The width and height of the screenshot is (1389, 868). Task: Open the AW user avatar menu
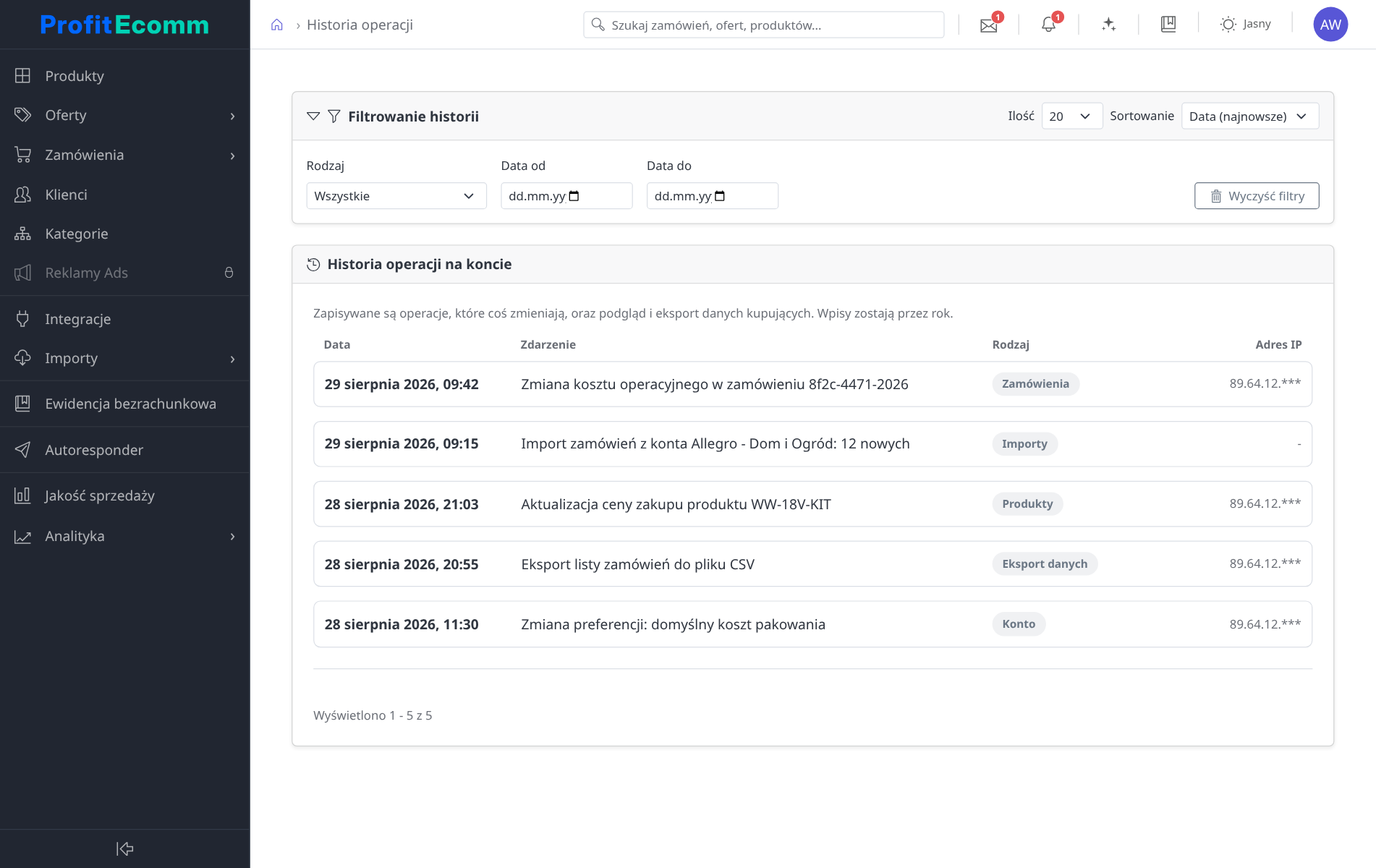[x=1330, y=25]
